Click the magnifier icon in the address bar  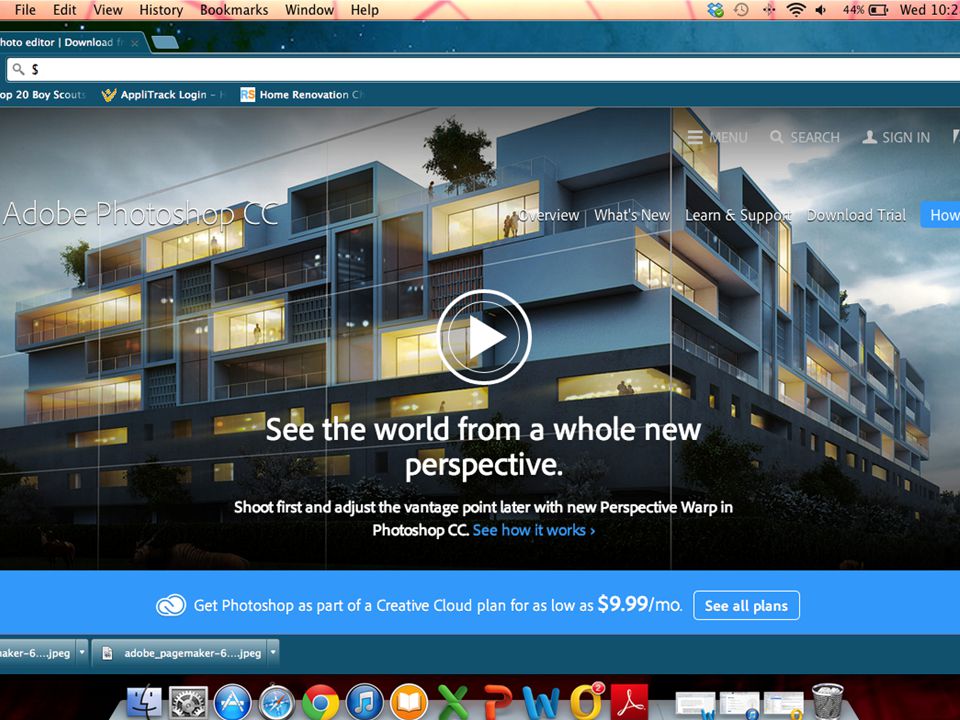coord(18,69)
